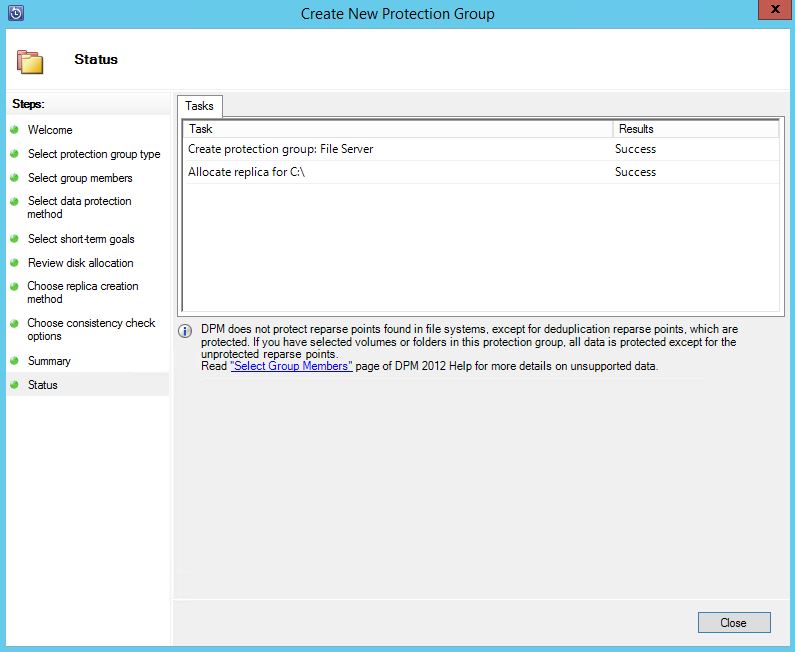This screenshot has width=795, height=652.
Task: Click the green bullet next to Summary
Action: coord(14,360)
